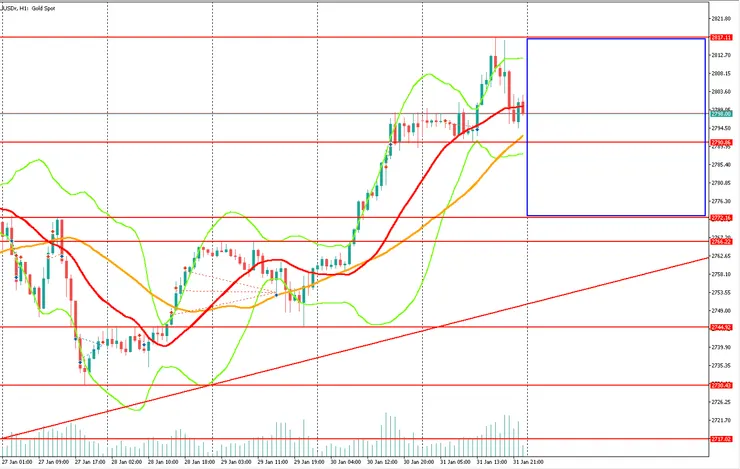Click the 2753.55 price scale label
This screenshot has width=740, height=469.
point(721,293)
